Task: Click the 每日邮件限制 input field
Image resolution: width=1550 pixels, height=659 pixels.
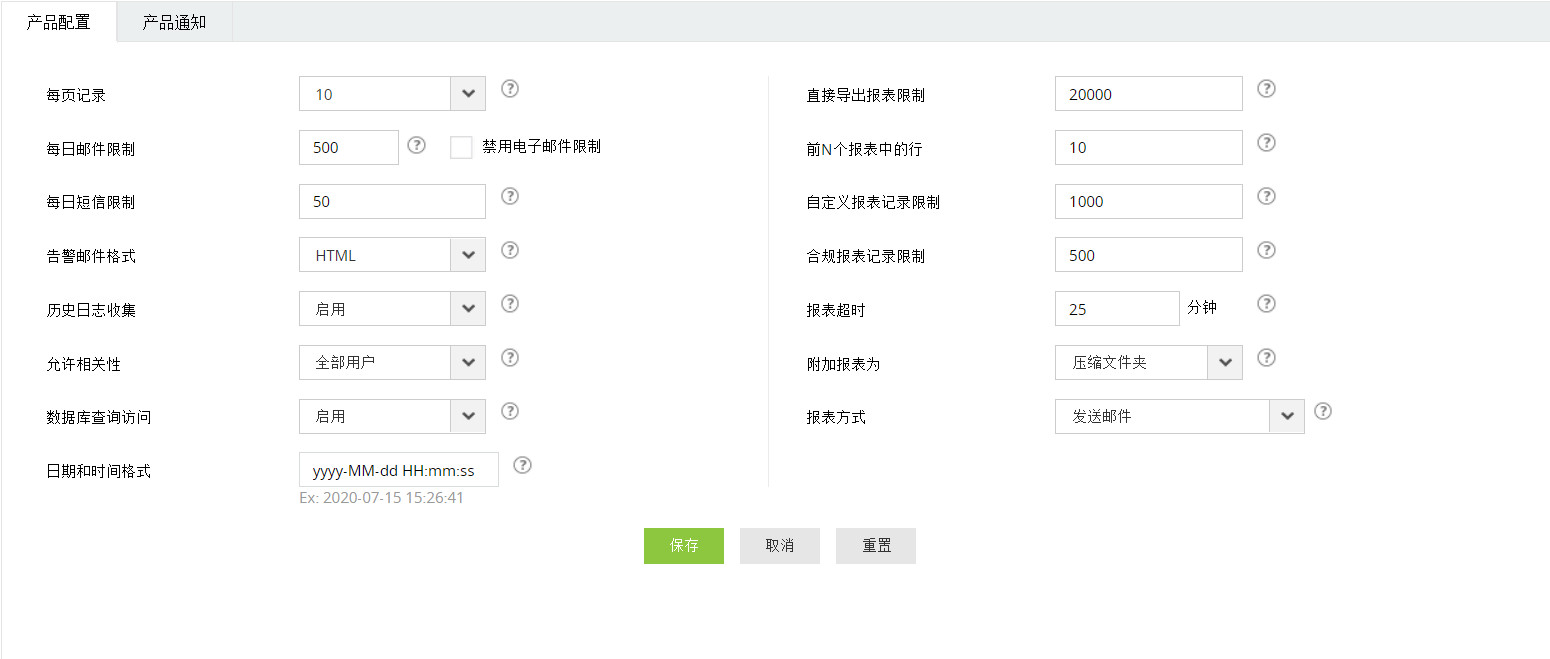Action: tap(349, 148)
